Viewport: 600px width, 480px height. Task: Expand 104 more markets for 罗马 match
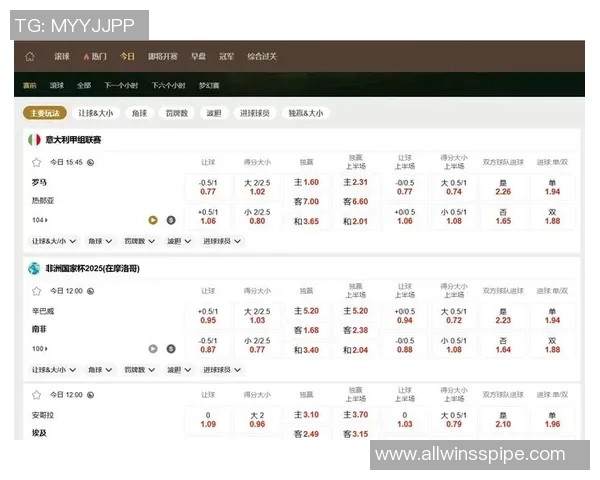point(40,220)
